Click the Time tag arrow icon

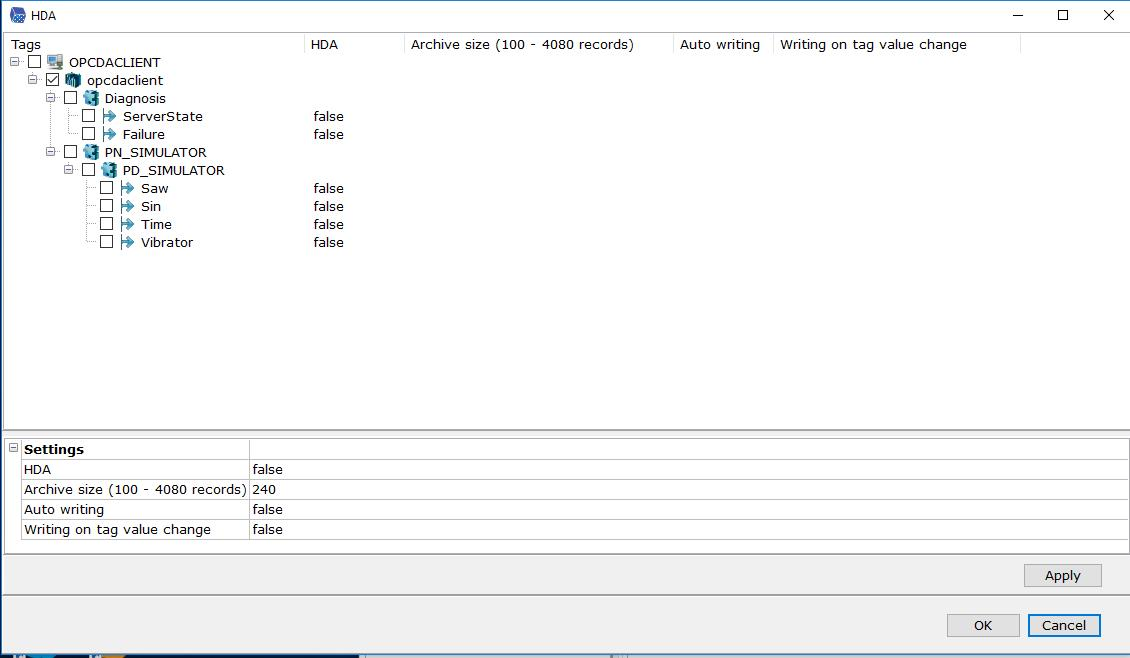[127, 224]
